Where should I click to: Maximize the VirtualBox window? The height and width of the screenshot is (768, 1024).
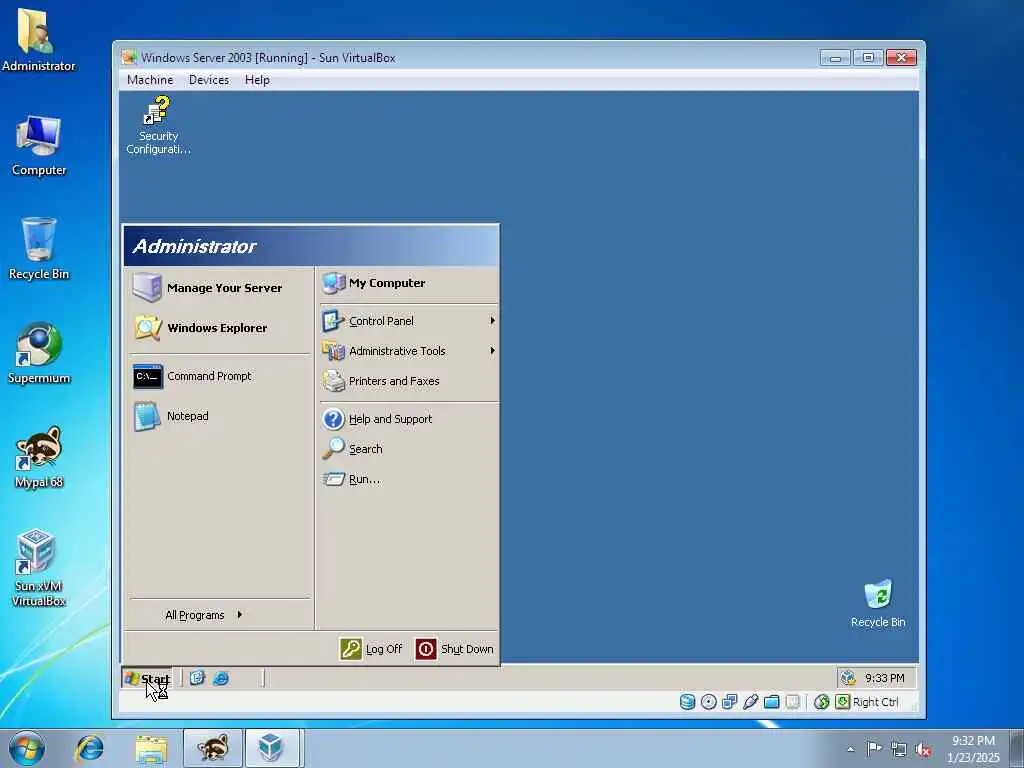tap(868, 57)
